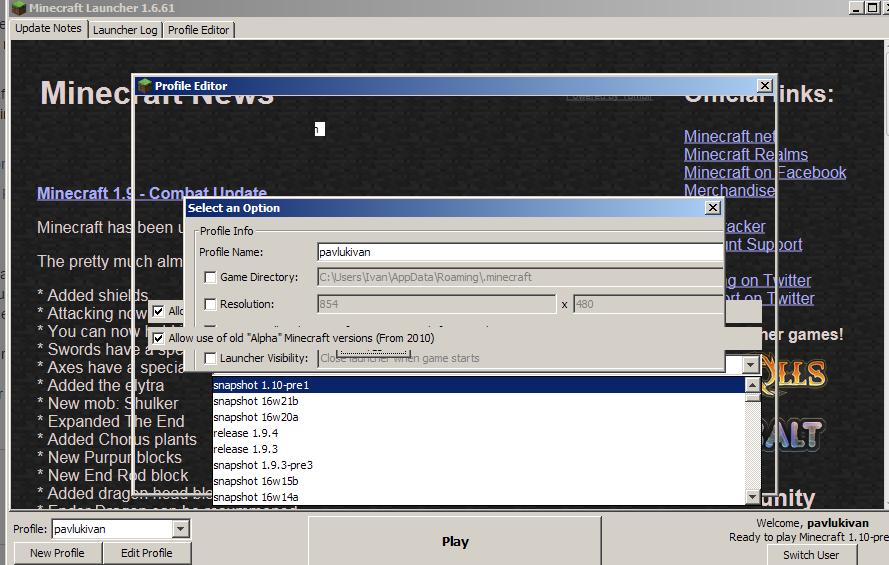
Task: Click the New Profile button
Action: [57, 553]
